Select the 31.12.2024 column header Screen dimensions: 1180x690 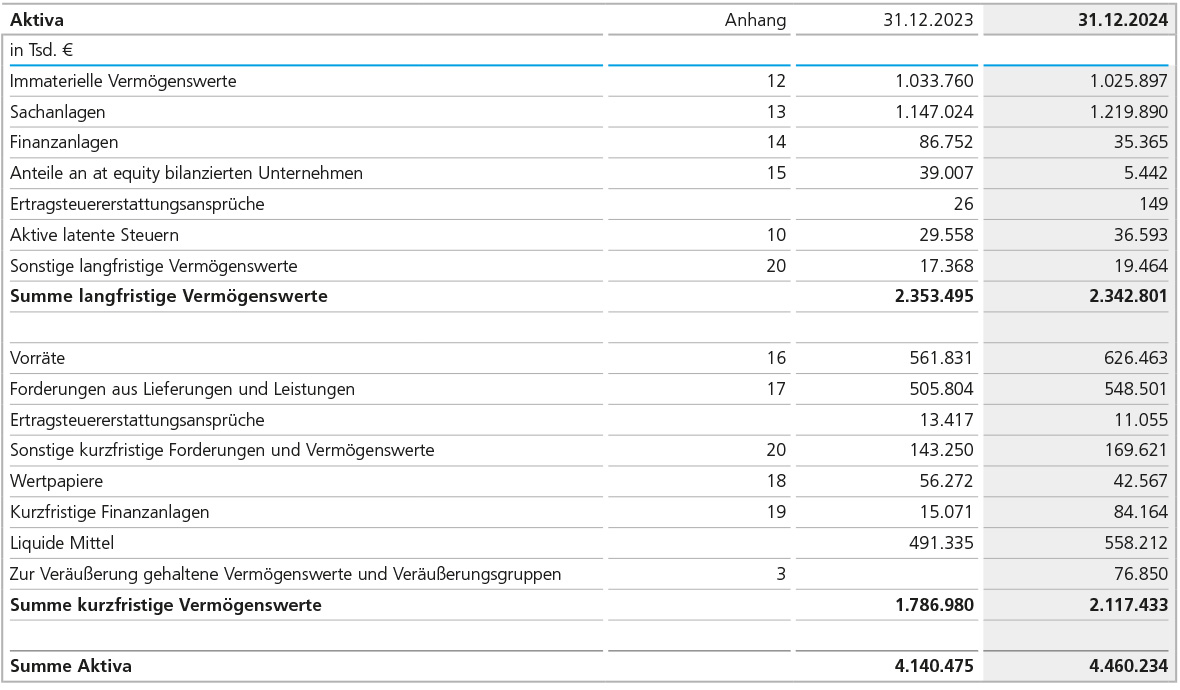1122,19
